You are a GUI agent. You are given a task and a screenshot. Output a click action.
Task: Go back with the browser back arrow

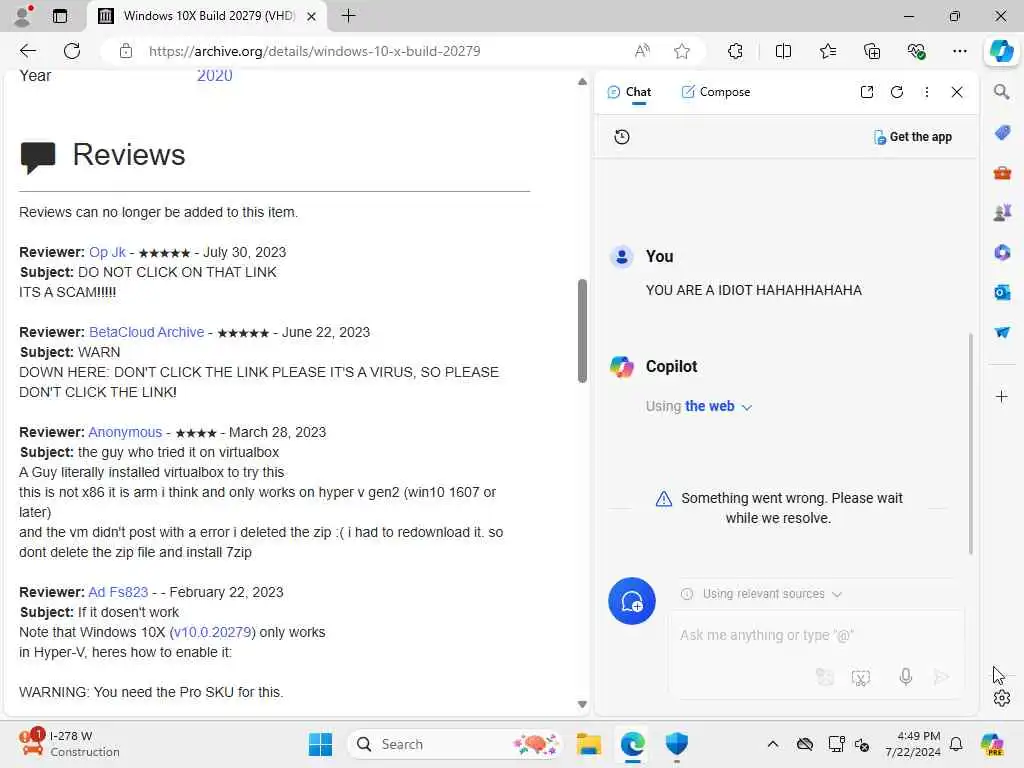tap(28, 51)
